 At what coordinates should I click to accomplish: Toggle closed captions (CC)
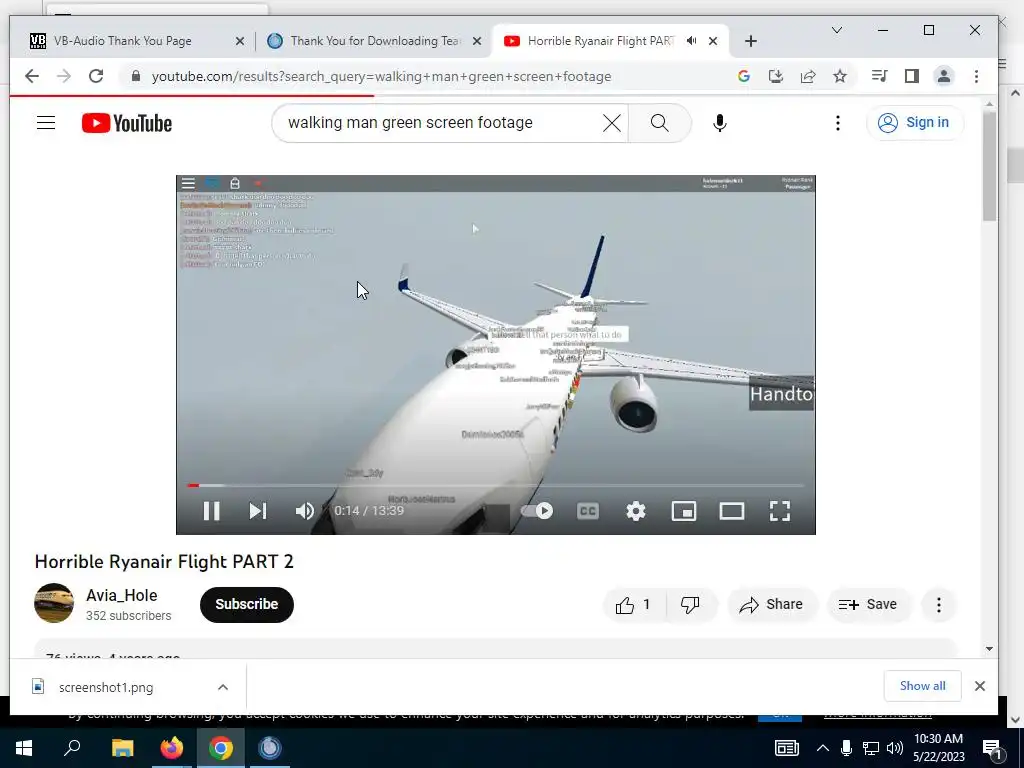588,511
